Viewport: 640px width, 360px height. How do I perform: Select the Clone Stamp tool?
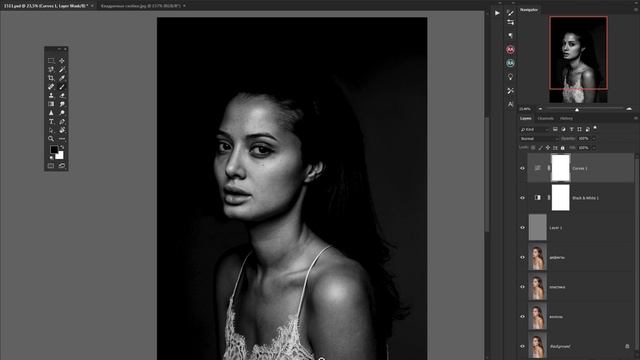[x=51, y=96]
